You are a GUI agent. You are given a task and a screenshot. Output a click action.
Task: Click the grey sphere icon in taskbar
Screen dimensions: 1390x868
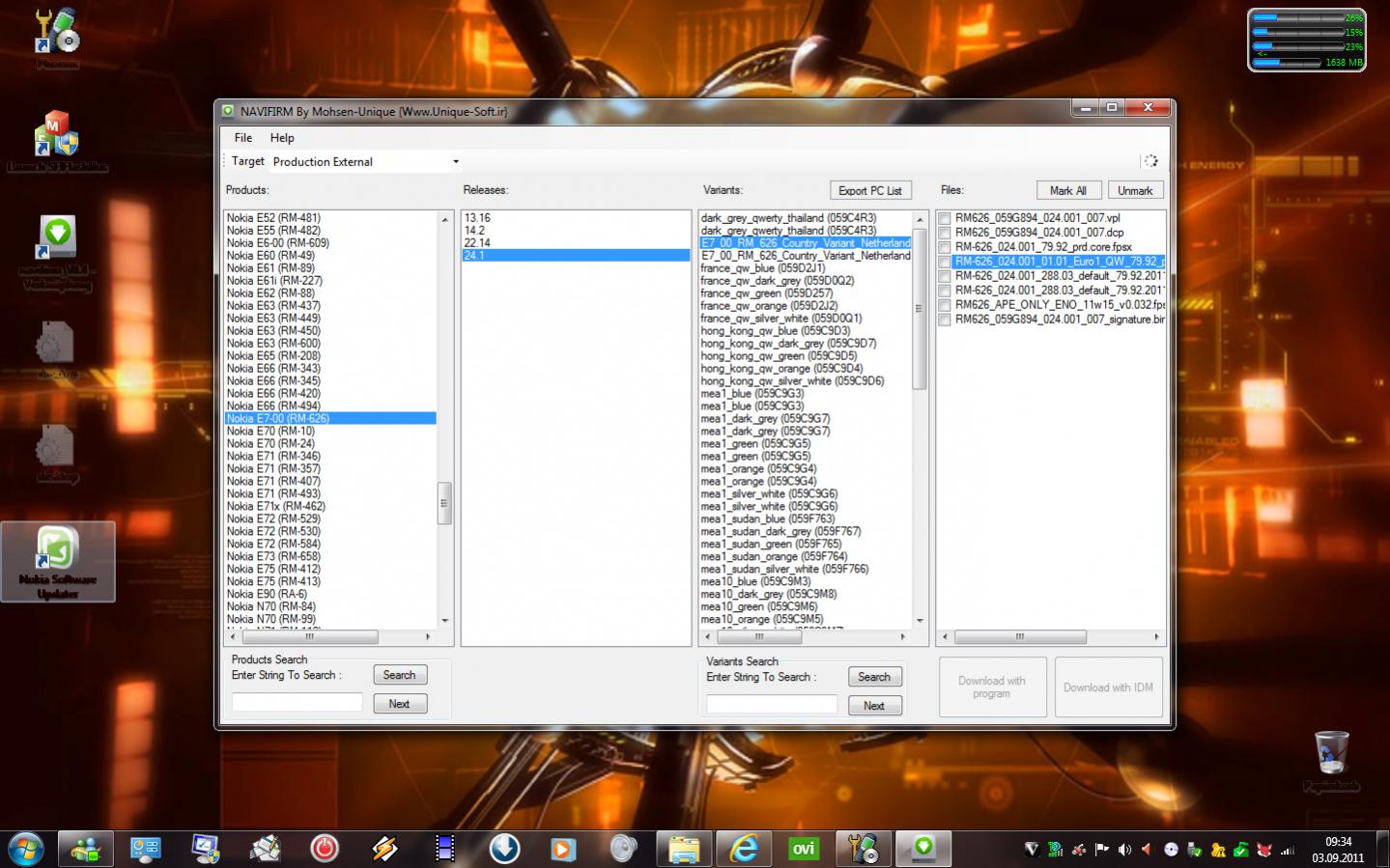tap(624, 849)
